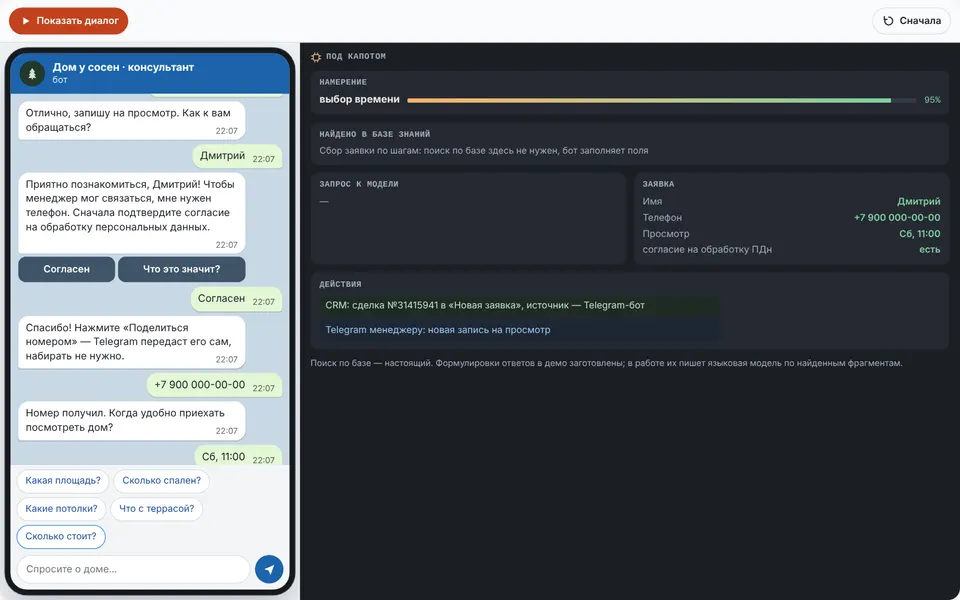Click the Сбор заявки по шагам description text
This screenshot has height=600, width=960.
coord(484,151)
